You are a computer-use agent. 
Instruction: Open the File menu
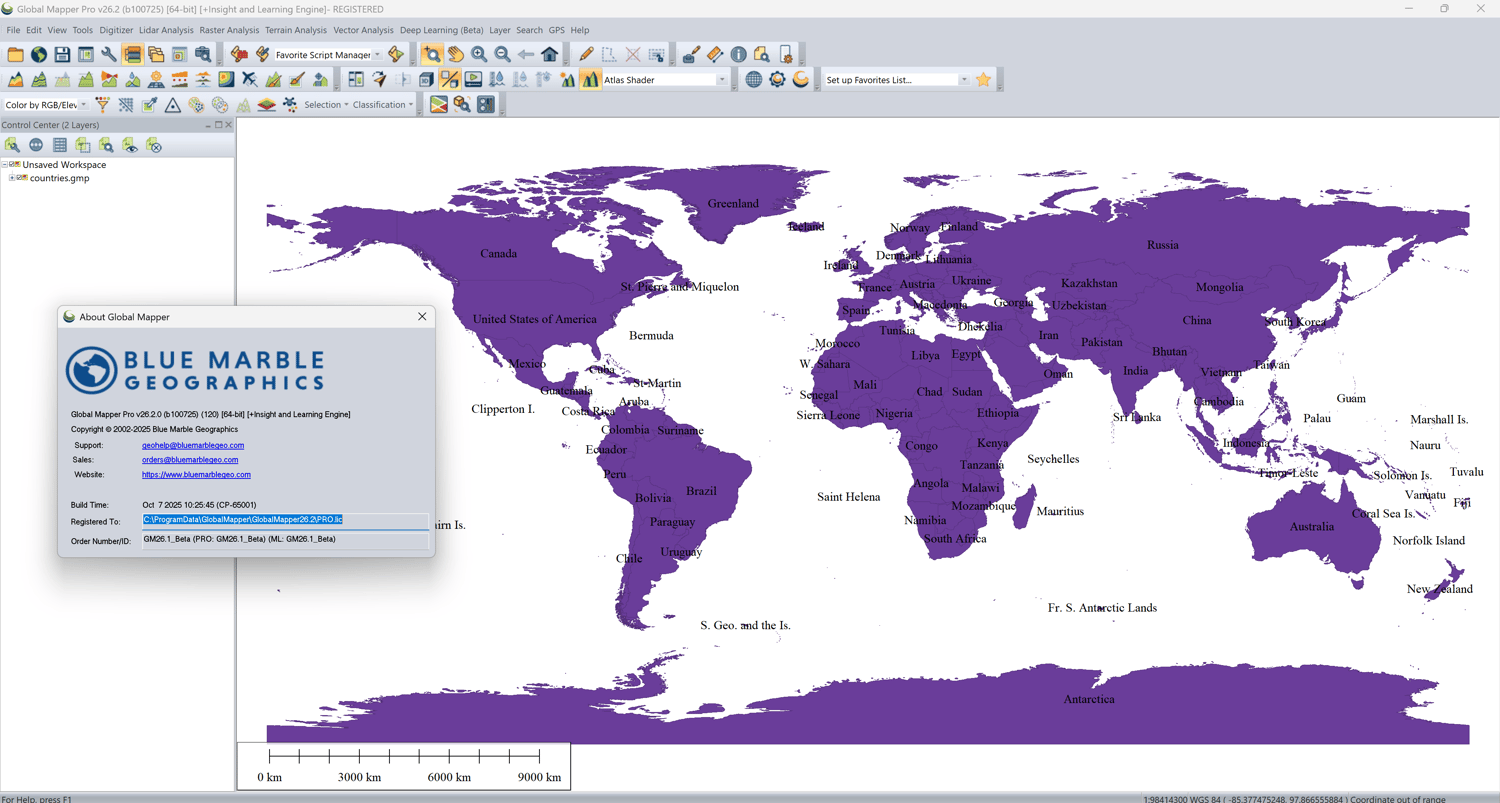coord(13,30)
